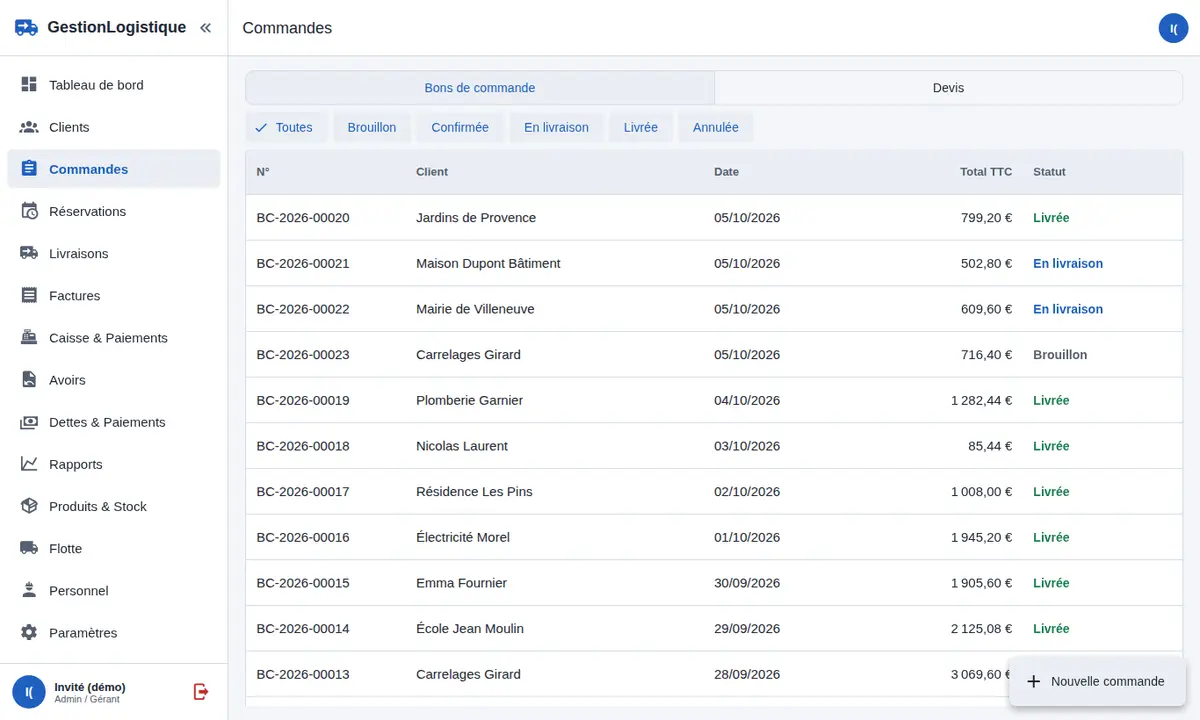The image size is (1200, 720).
Task: Click the Personnel worker icon
Action: [29, 590]
